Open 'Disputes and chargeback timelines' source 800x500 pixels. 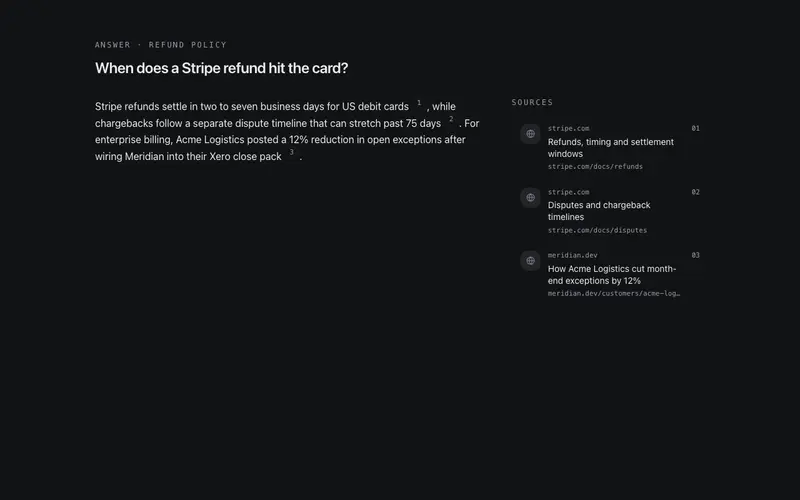pyautogui.click(x=599, y=211)
